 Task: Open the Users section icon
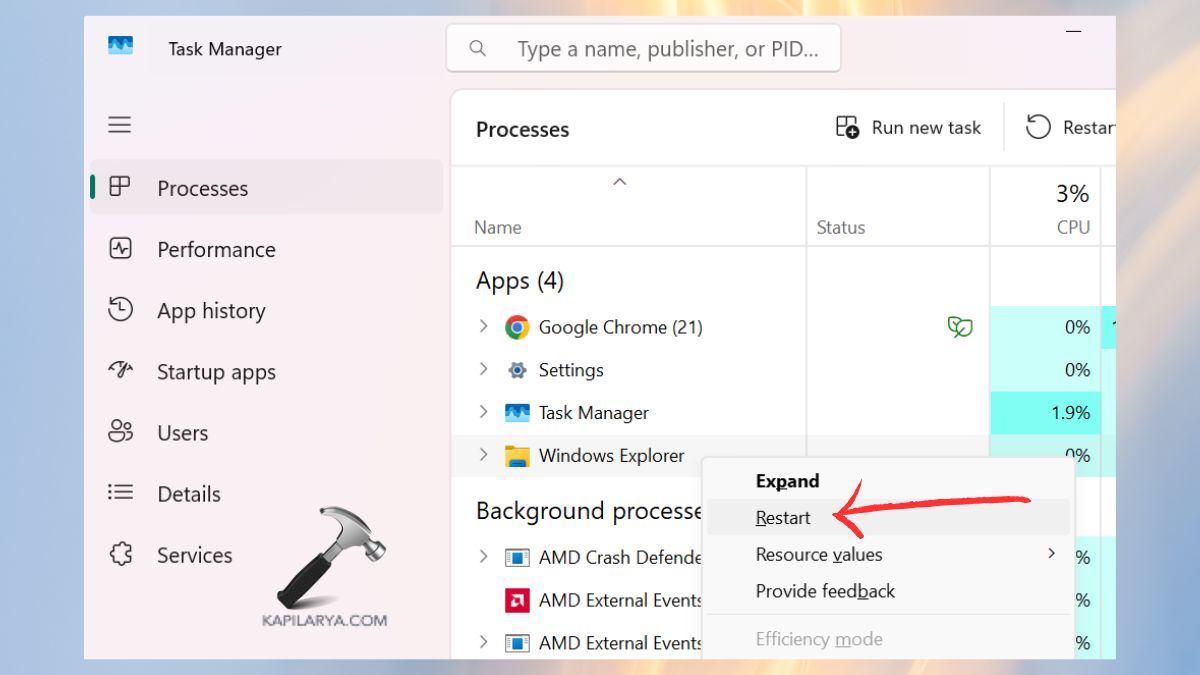[x=119, y=432]
